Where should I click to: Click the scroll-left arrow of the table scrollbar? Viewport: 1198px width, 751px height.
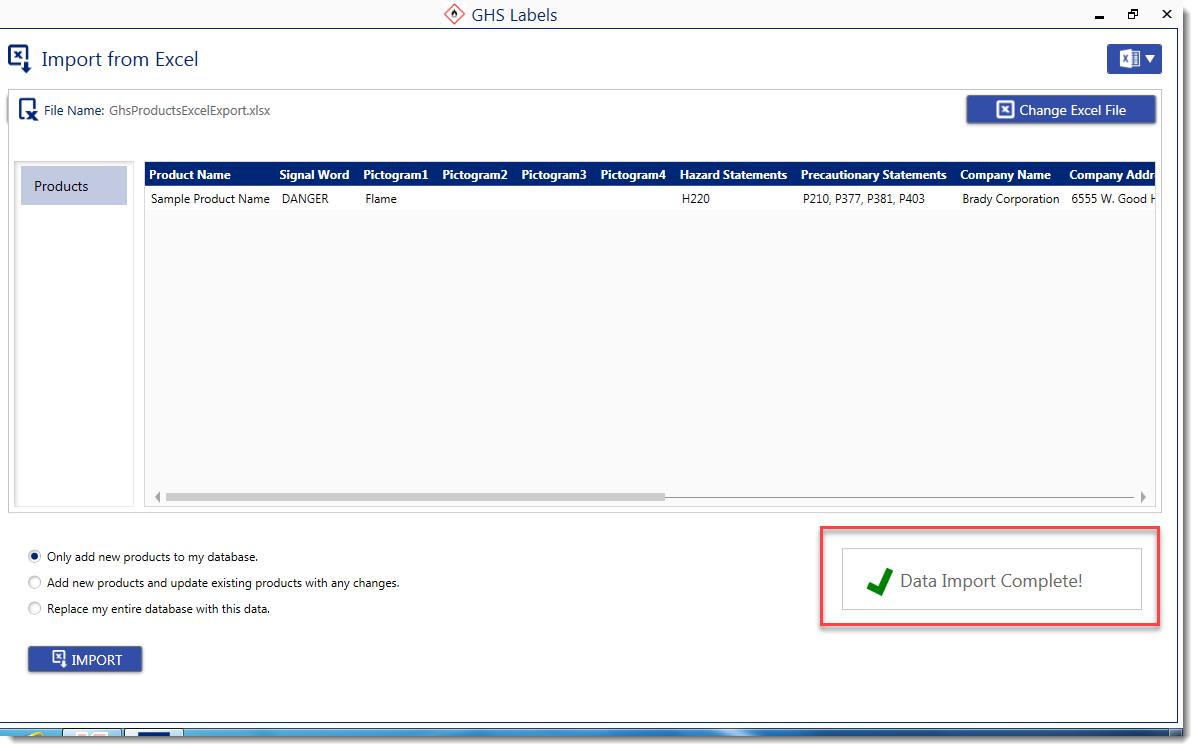157,496
